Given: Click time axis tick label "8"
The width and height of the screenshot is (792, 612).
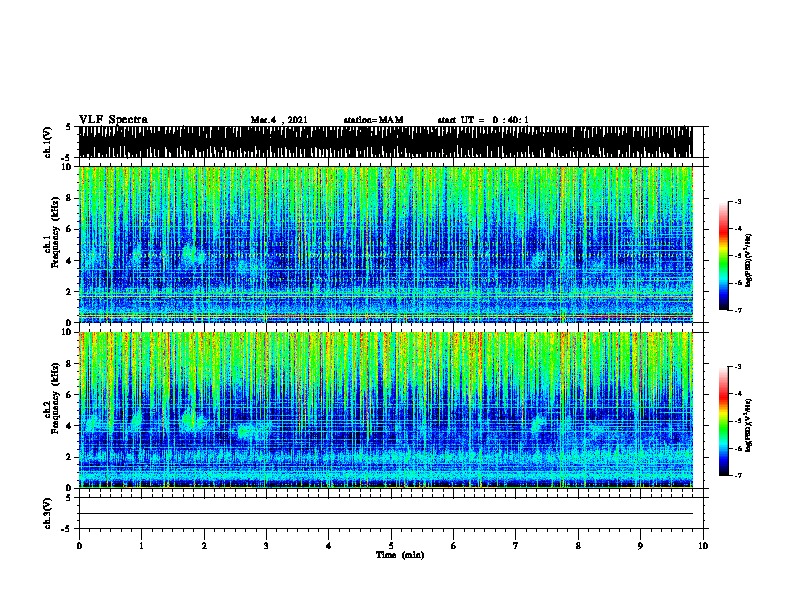Looking at the screenshot, I should click(578, 545).
